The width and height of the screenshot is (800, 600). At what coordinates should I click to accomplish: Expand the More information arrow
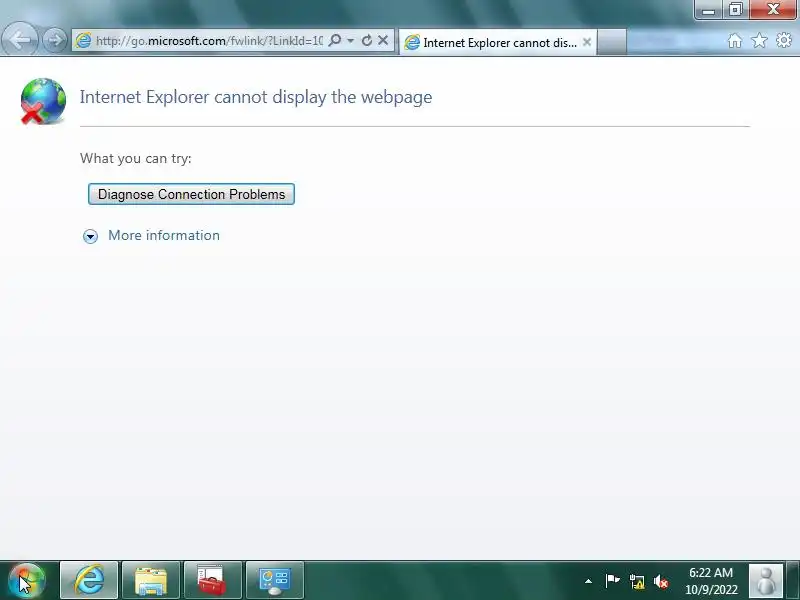(x=90, y=236)
